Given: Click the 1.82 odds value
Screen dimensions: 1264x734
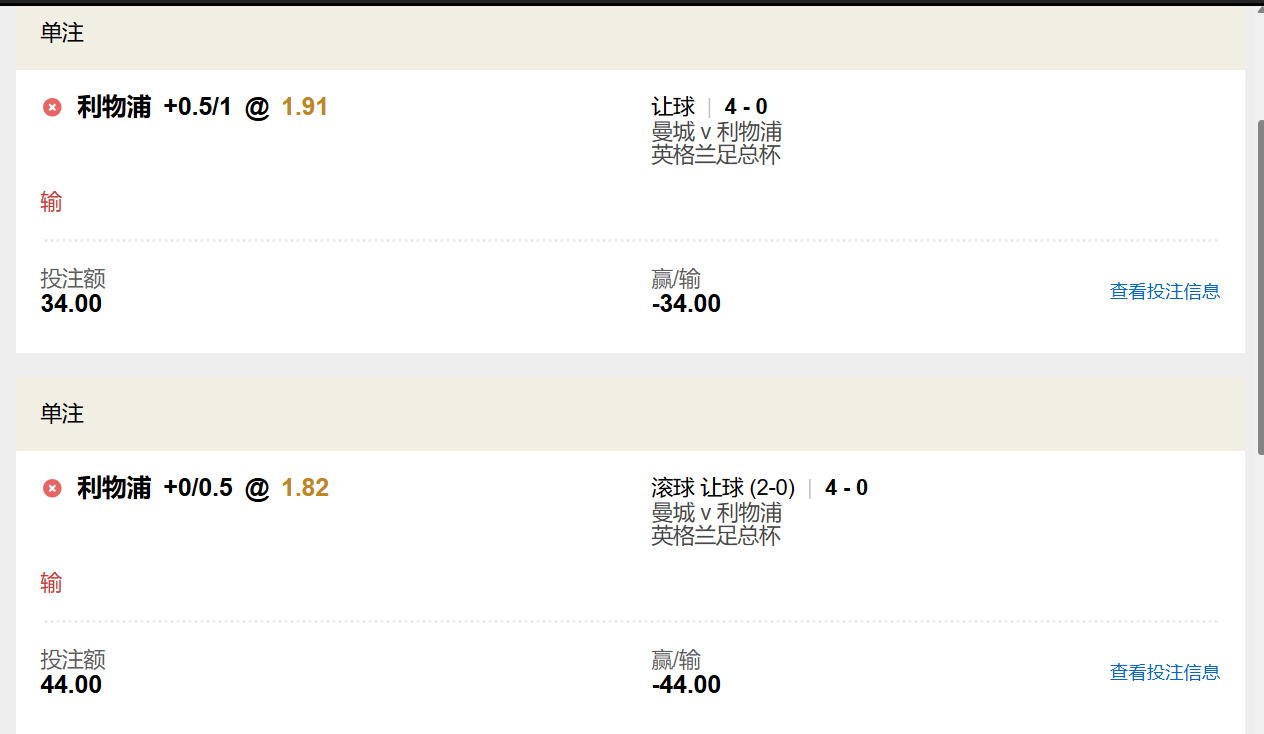Looking at the screenshot, I should click(x=305, y=488).
